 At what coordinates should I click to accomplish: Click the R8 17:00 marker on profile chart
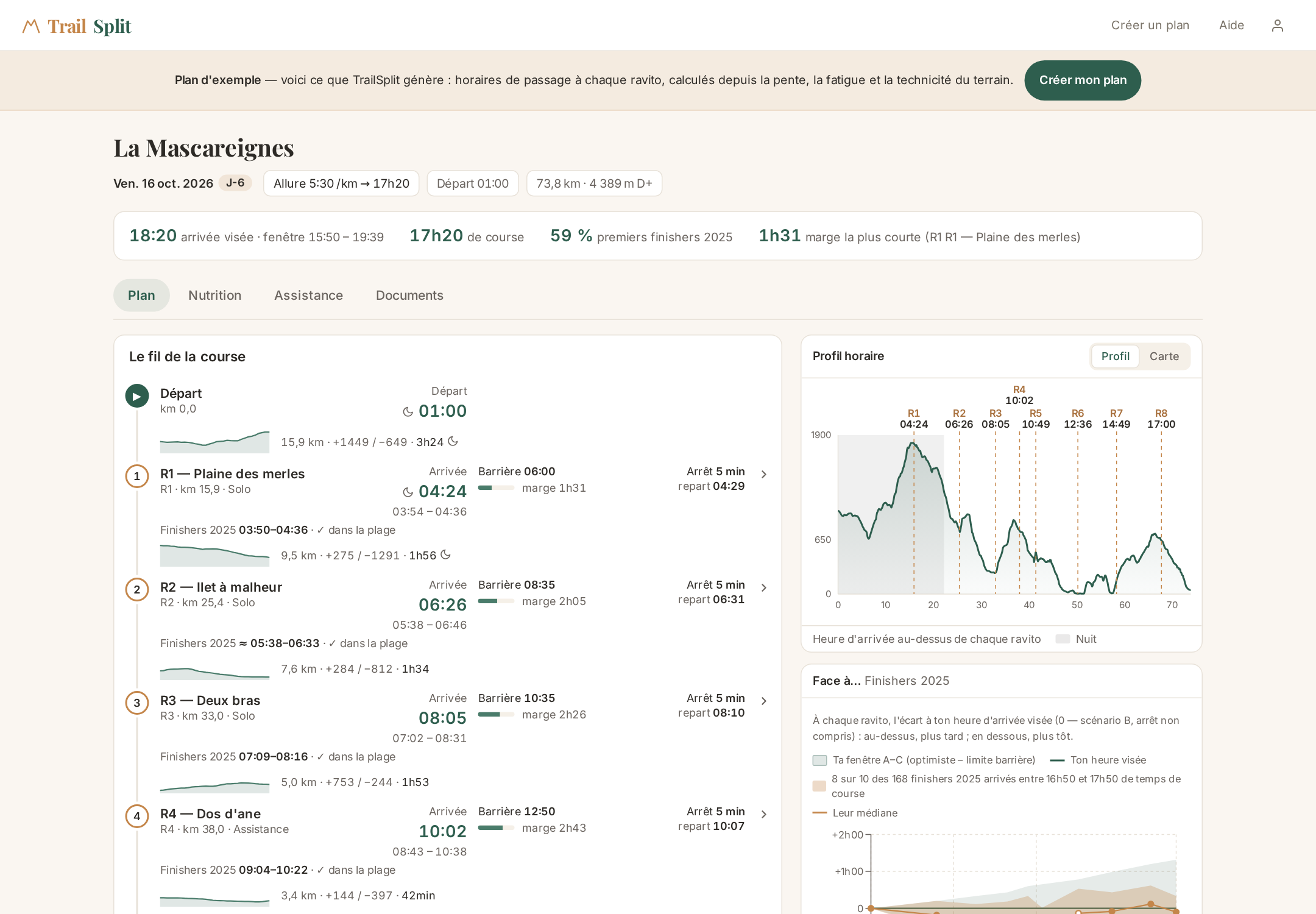click(x=1161, y=419)
